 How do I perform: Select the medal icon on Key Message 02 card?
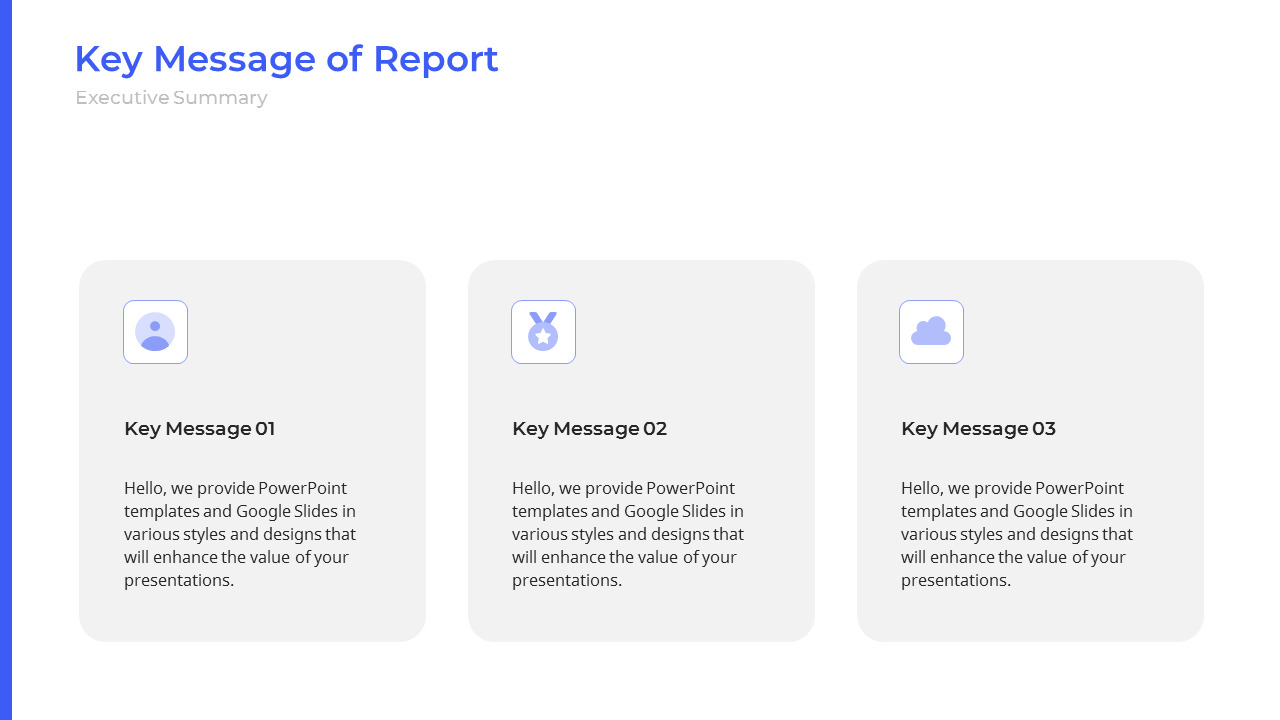543,332
